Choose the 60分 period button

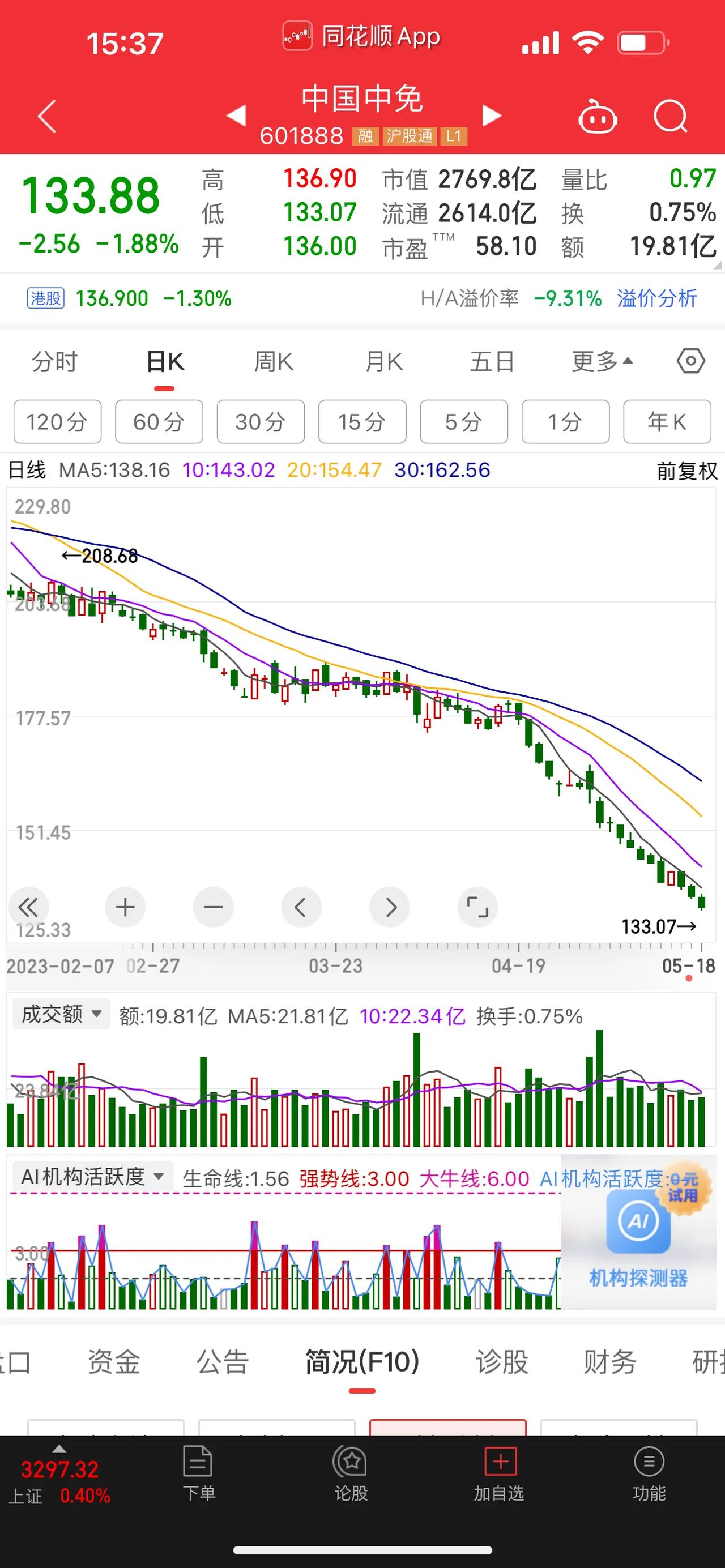[x=159, y=422]
